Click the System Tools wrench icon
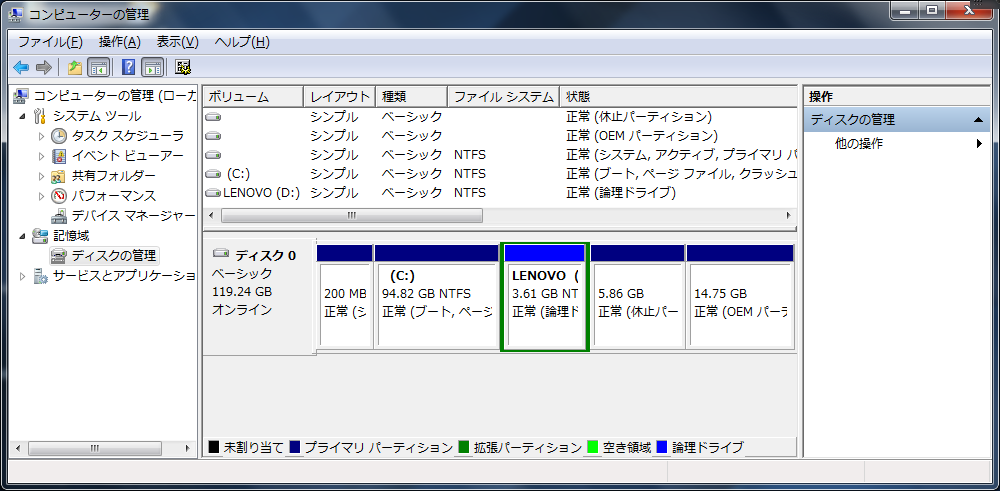The height and width of the screenshot is (491, 1000). [x=40, y=116]
